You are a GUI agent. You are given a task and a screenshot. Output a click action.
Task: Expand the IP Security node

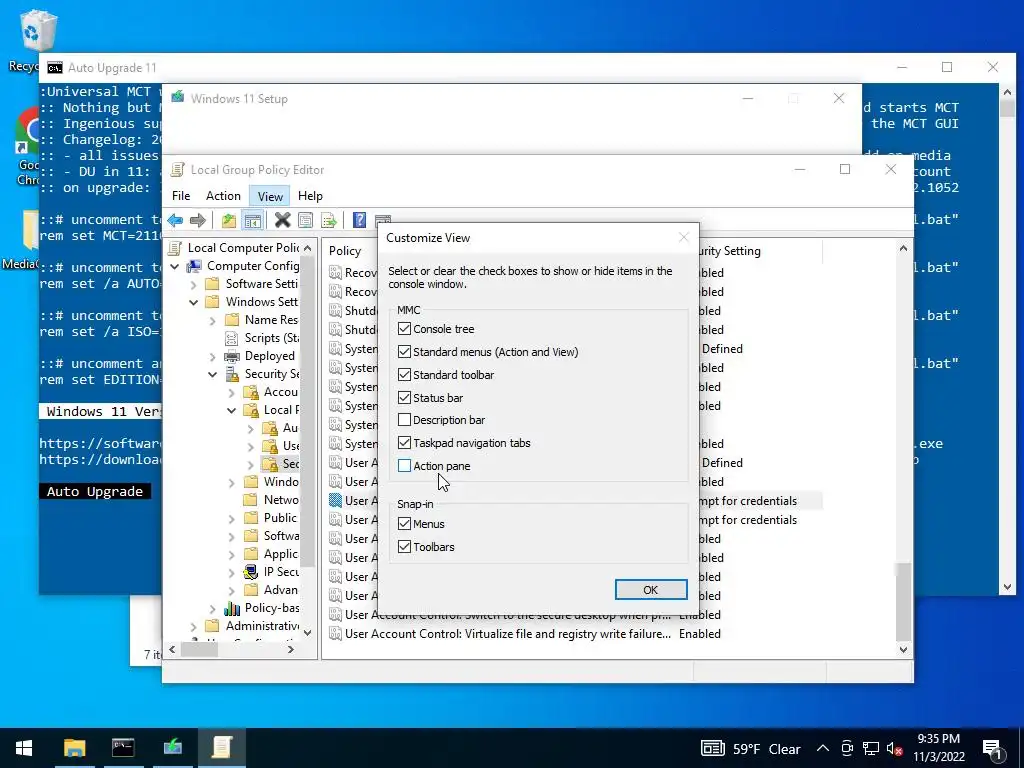point(232,572)
